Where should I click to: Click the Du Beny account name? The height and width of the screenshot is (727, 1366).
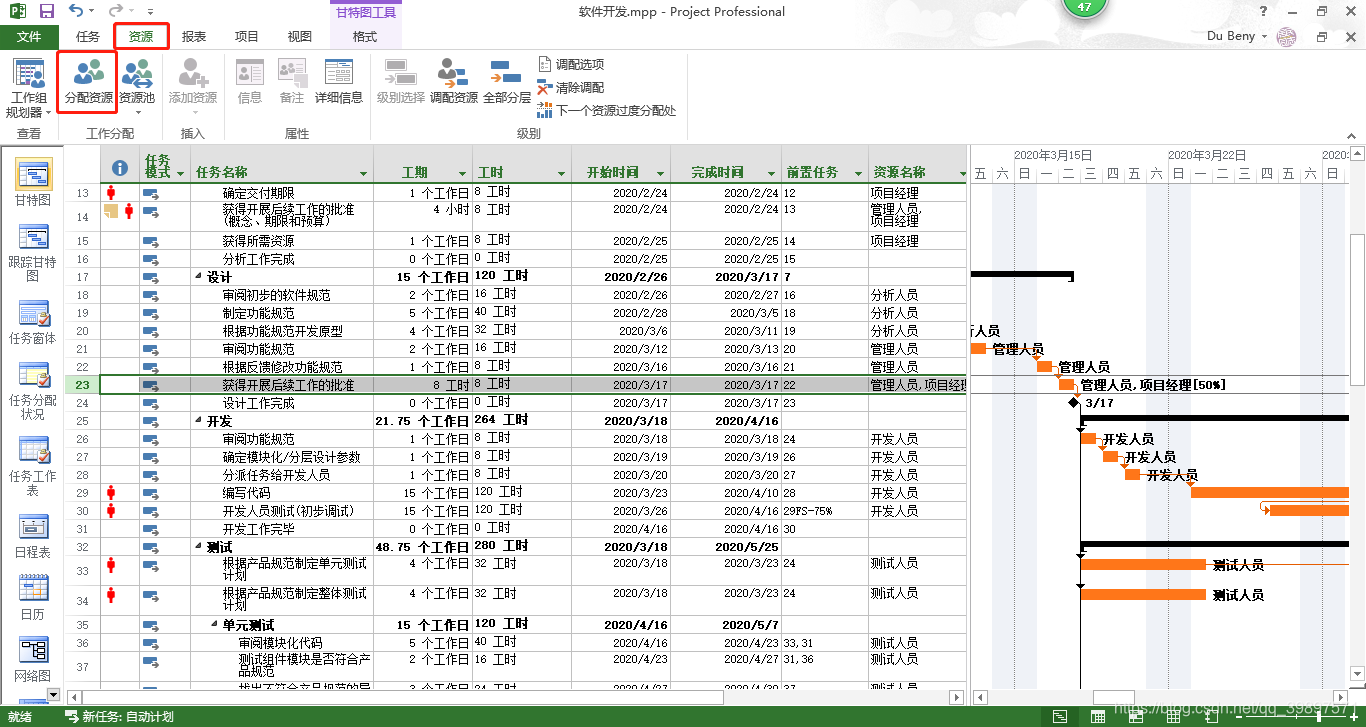[x=1231, y=36]
